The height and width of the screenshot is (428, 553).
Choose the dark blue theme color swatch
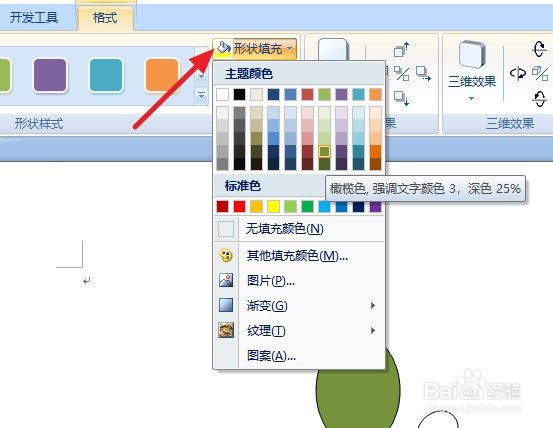click(273, 94)
